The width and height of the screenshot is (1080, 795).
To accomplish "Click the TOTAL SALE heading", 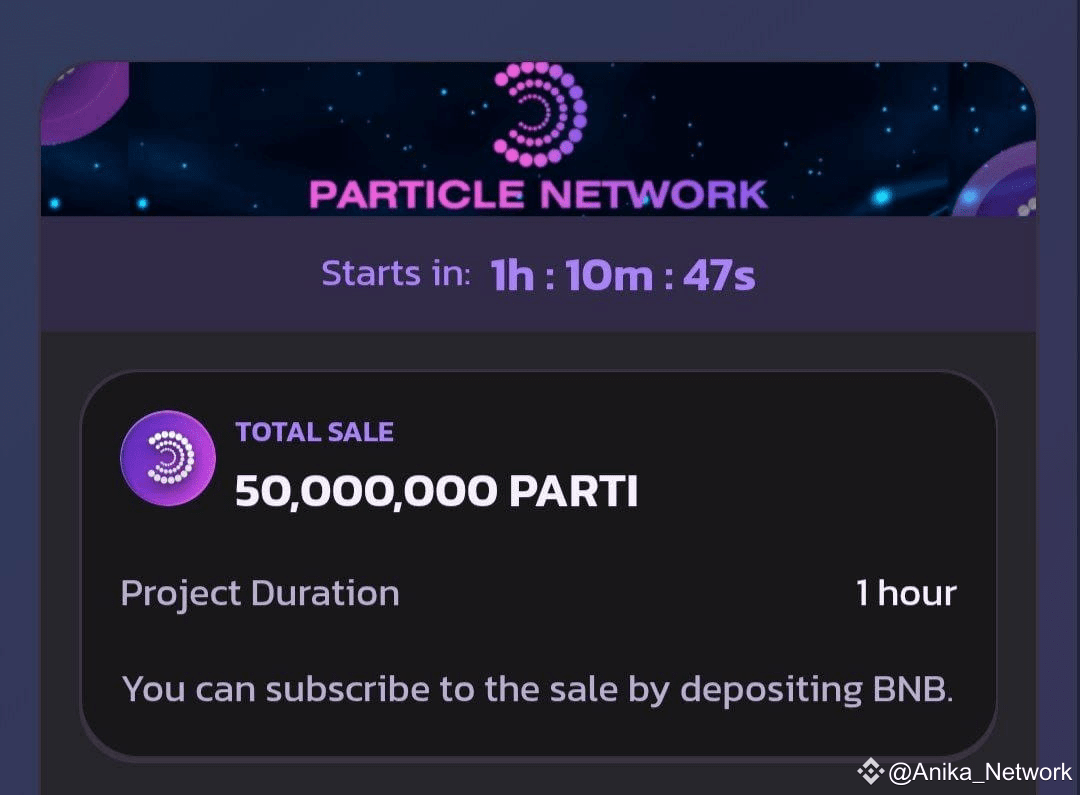I will 314,431.
